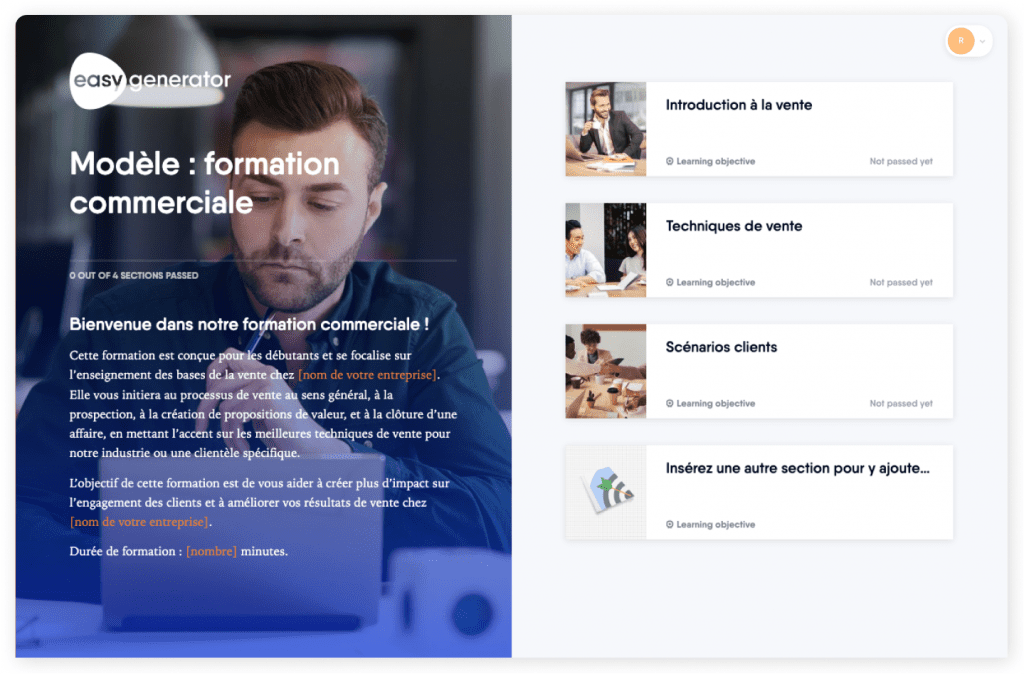Viewport: 1024px width, 674px height.
Task: Click Learning objective icon under Techniques de vente
Action: click(669, 282)
